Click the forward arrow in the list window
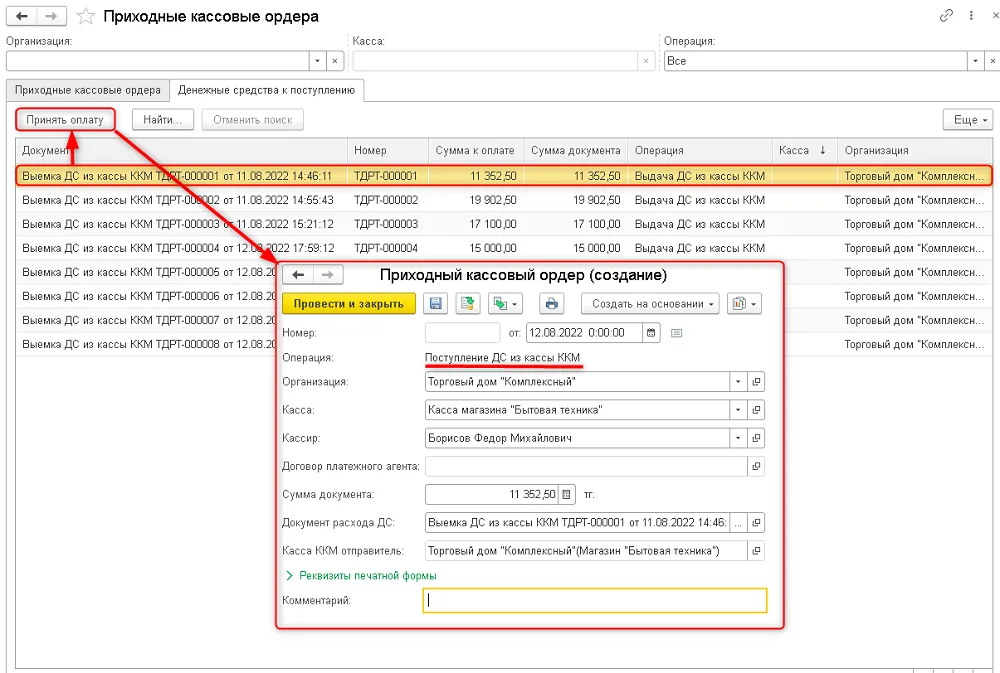Viewport: 1000px width, 673px height. click(52, 16)
